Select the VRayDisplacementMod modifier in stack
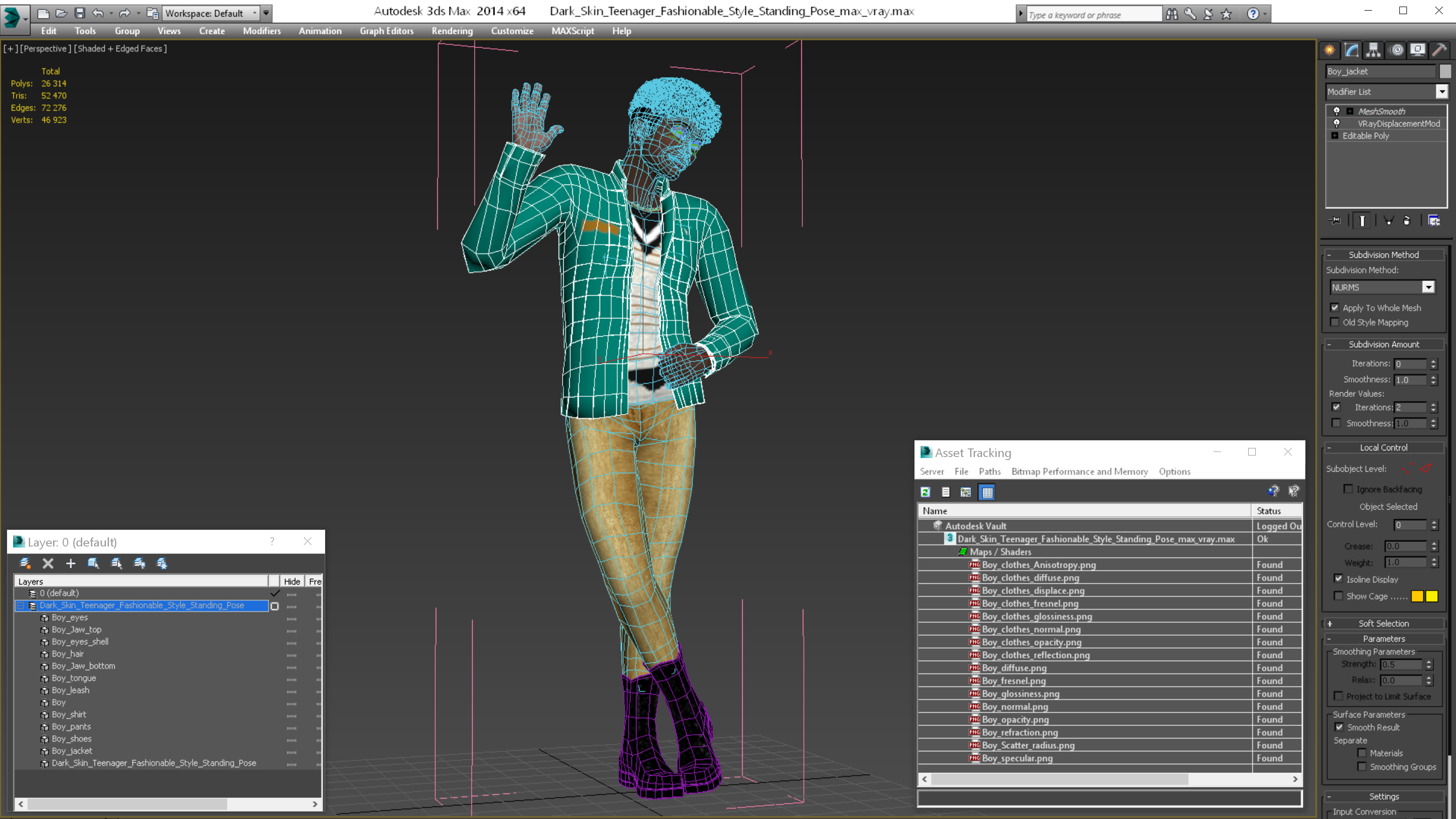Image resolution: width=1456 pixels, height=819 pixels. 1399,123
